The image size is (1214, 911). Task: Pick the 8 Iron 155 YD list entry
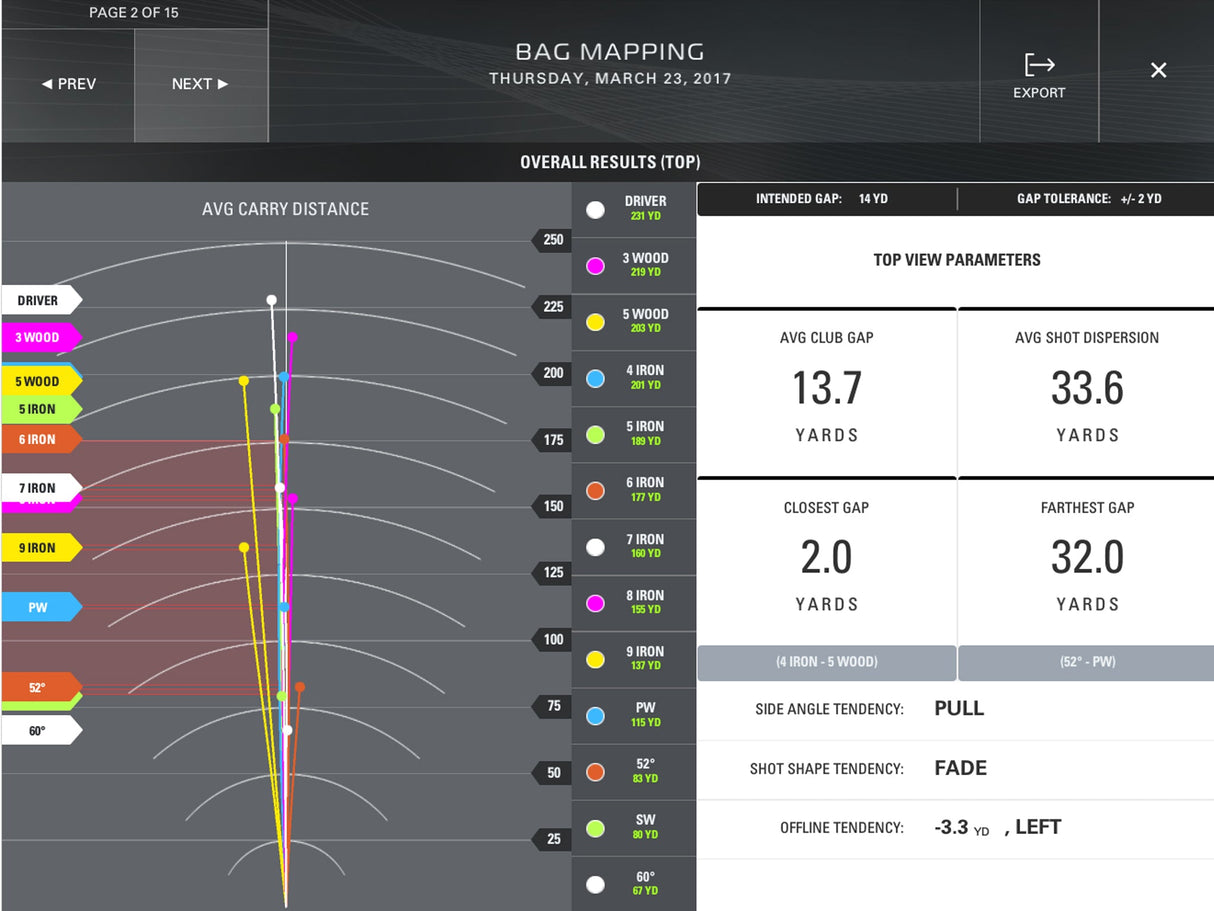(633, 603)
